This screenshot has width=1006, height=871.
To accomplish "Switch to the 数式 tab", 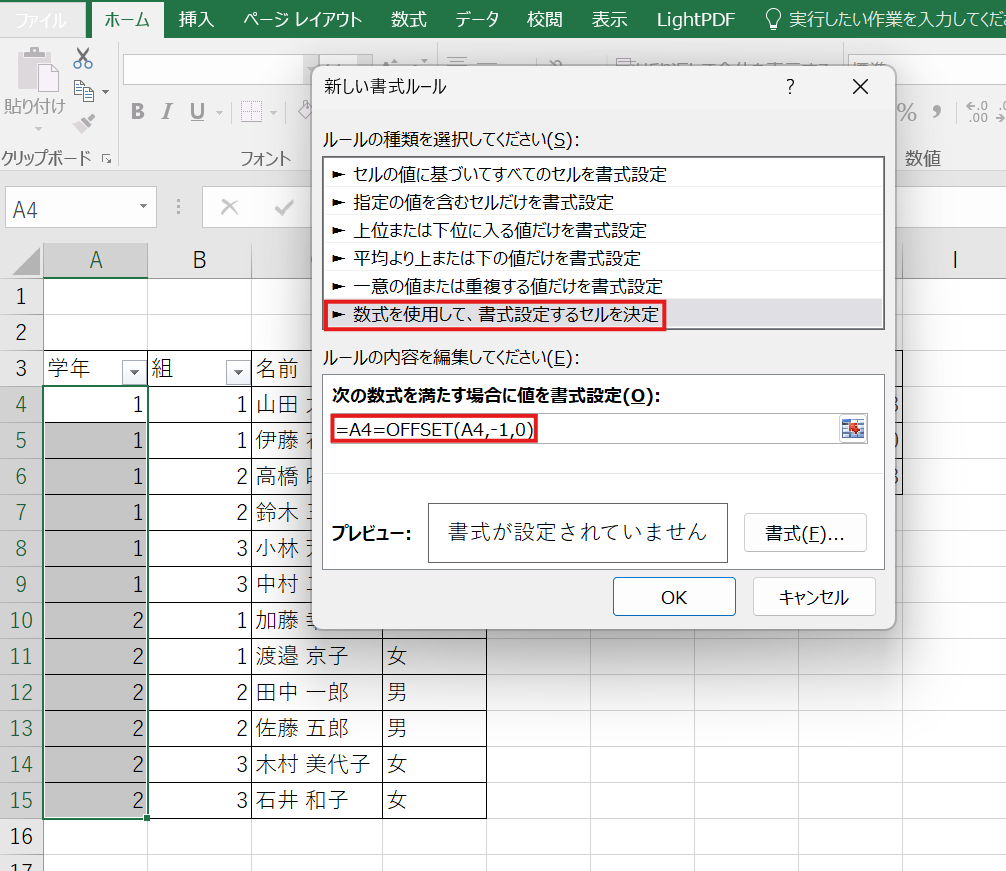I will click(409, 20).
